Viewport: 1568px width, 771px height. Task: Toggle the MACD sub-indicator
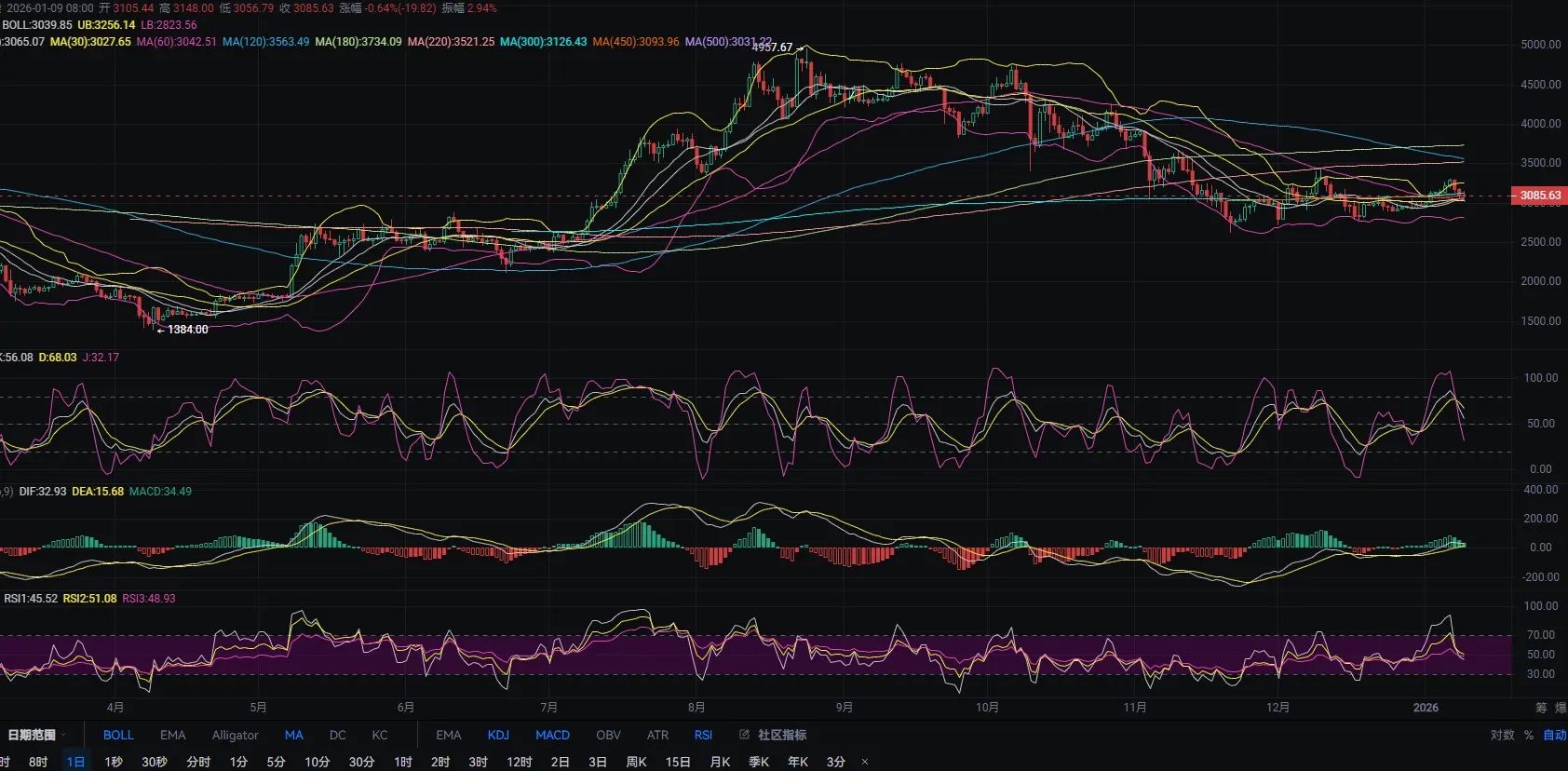point(552,735)
